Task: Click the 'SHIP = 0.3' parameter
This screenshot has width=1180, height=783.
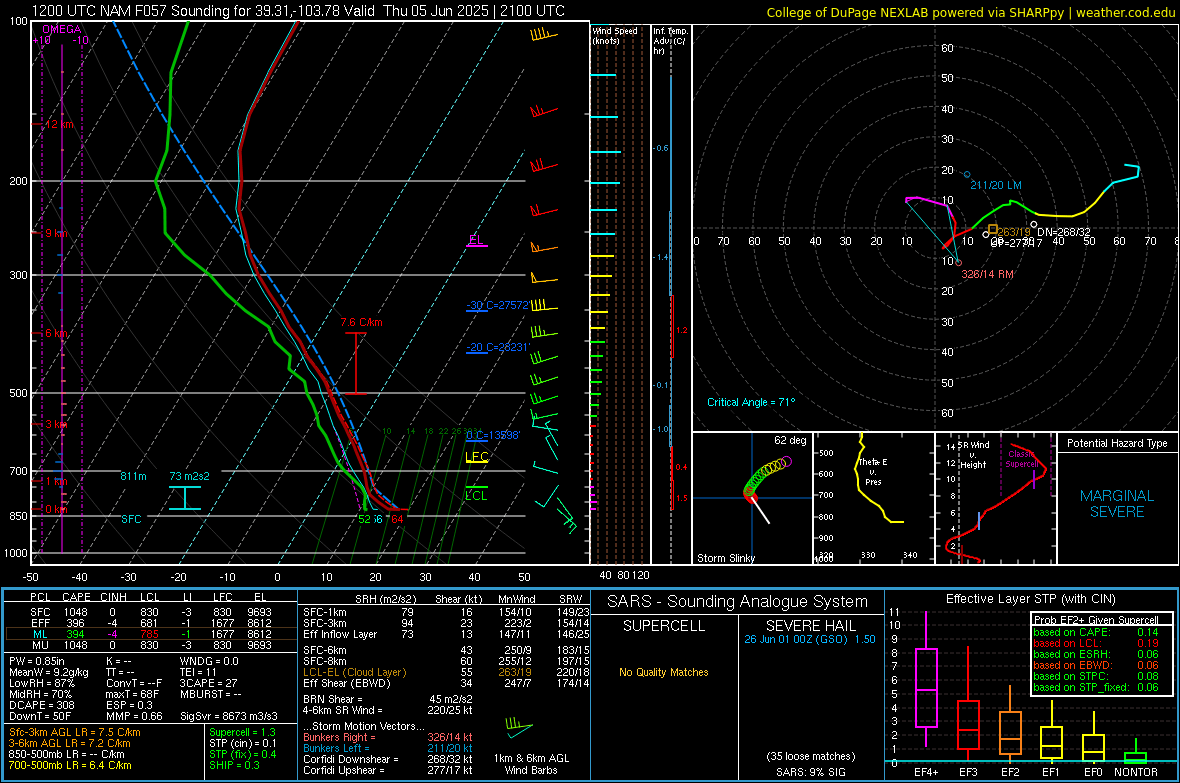Action: click(x=234, y=765)
